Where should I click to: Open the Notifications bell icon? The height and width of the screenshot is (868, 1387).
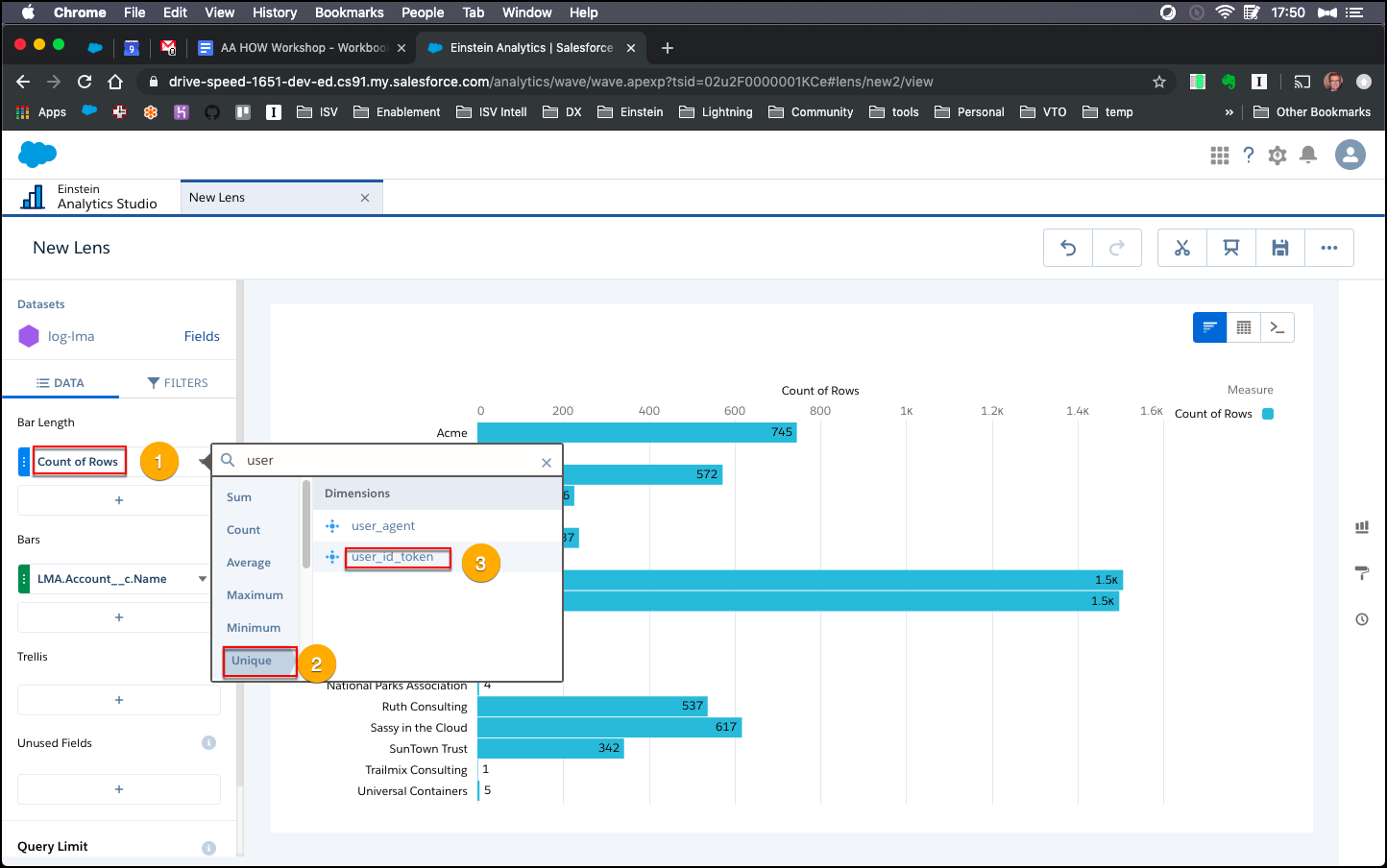(1308, 156)
